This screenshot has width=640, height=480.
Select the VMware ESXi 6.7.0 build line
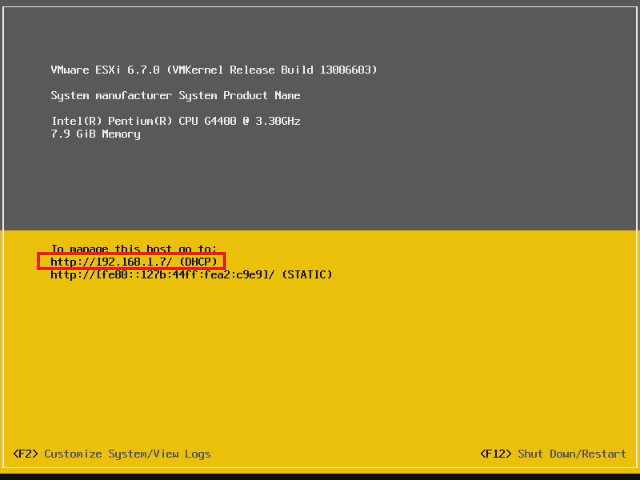point(214,70)
